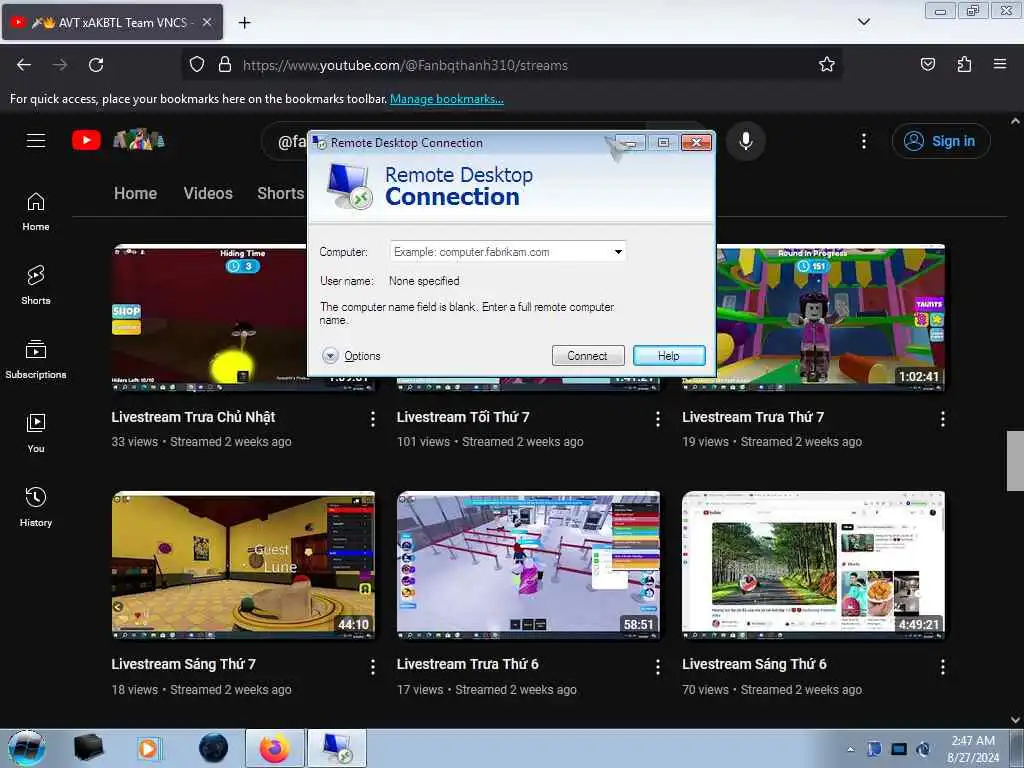The image size is (1024, 768).
Task: Open more options for Livestream Tối Thứ 7
Action: coord(658,419)
